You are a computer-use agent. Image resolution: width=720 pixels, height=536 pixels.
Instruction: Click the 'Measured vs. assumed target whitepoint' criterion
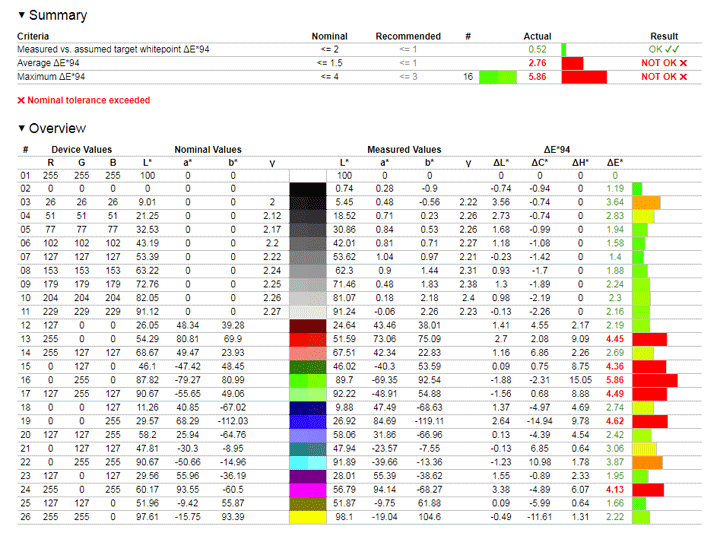click(113, 49)
